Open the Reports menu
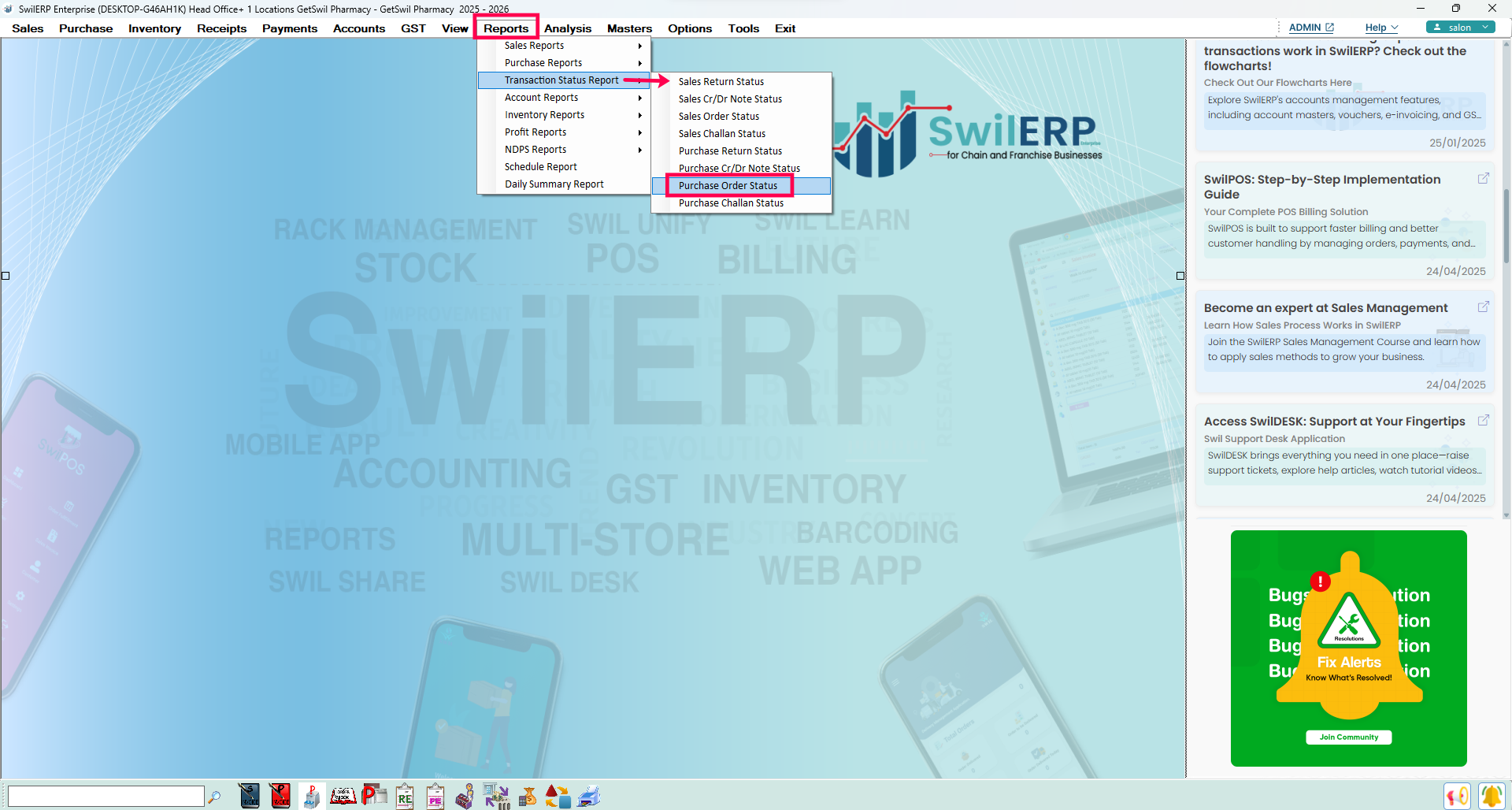 tap(506, 28)
